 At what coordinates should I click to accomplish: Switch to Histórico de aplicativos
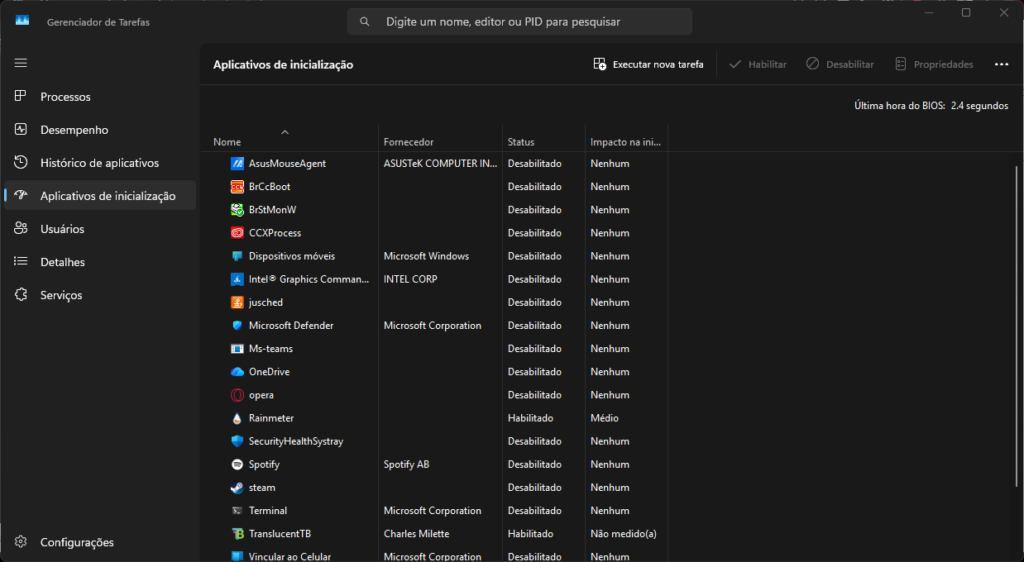tap(99, 163)
